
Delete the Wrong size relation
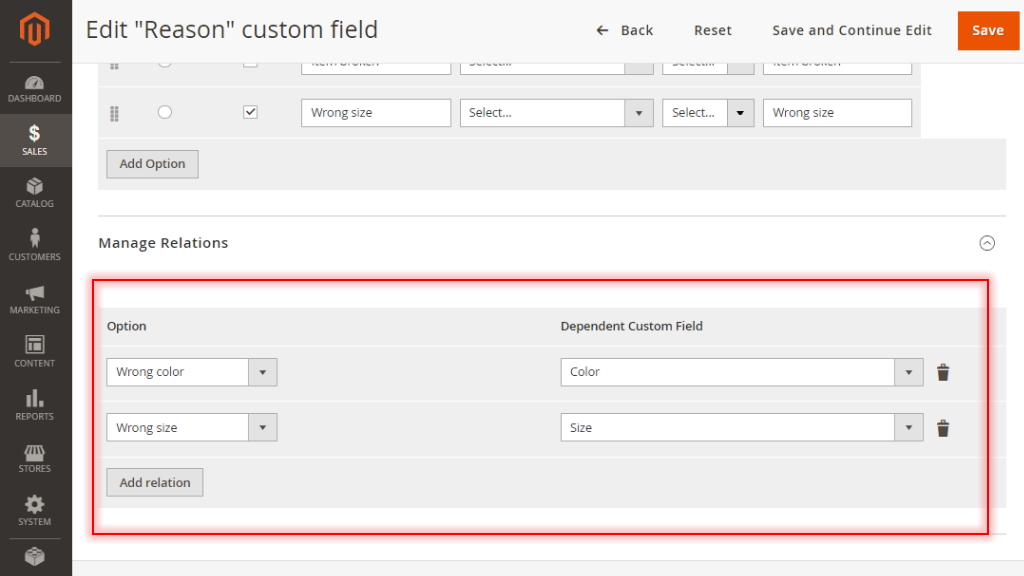[x=943, y=428]
